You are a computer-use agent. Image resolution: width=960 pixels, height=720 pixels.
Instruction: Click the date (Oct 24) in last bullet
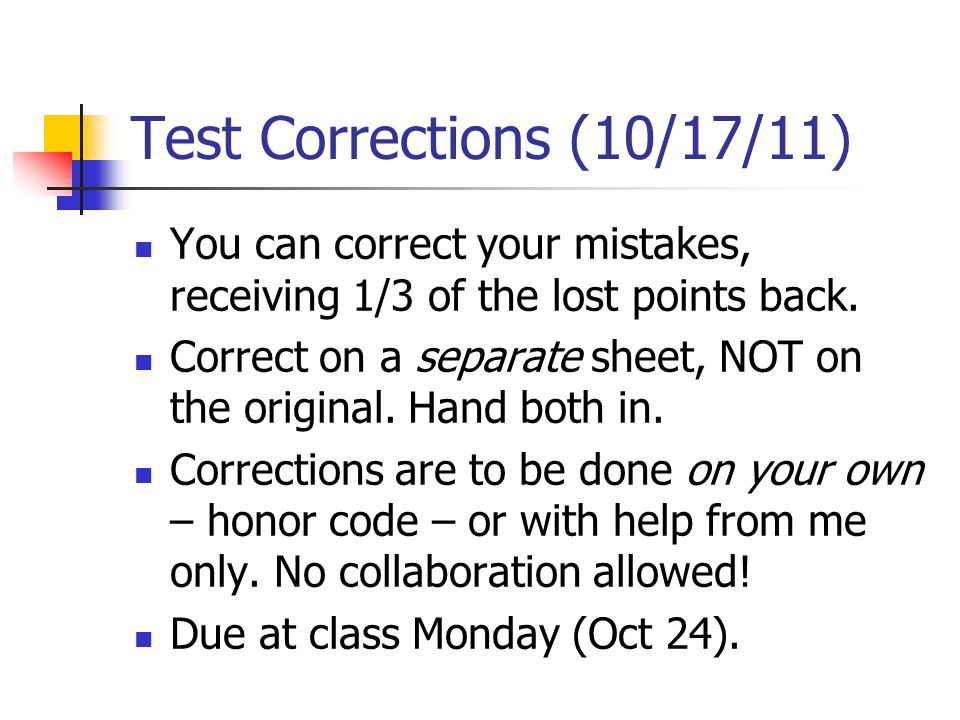point(656,636)
